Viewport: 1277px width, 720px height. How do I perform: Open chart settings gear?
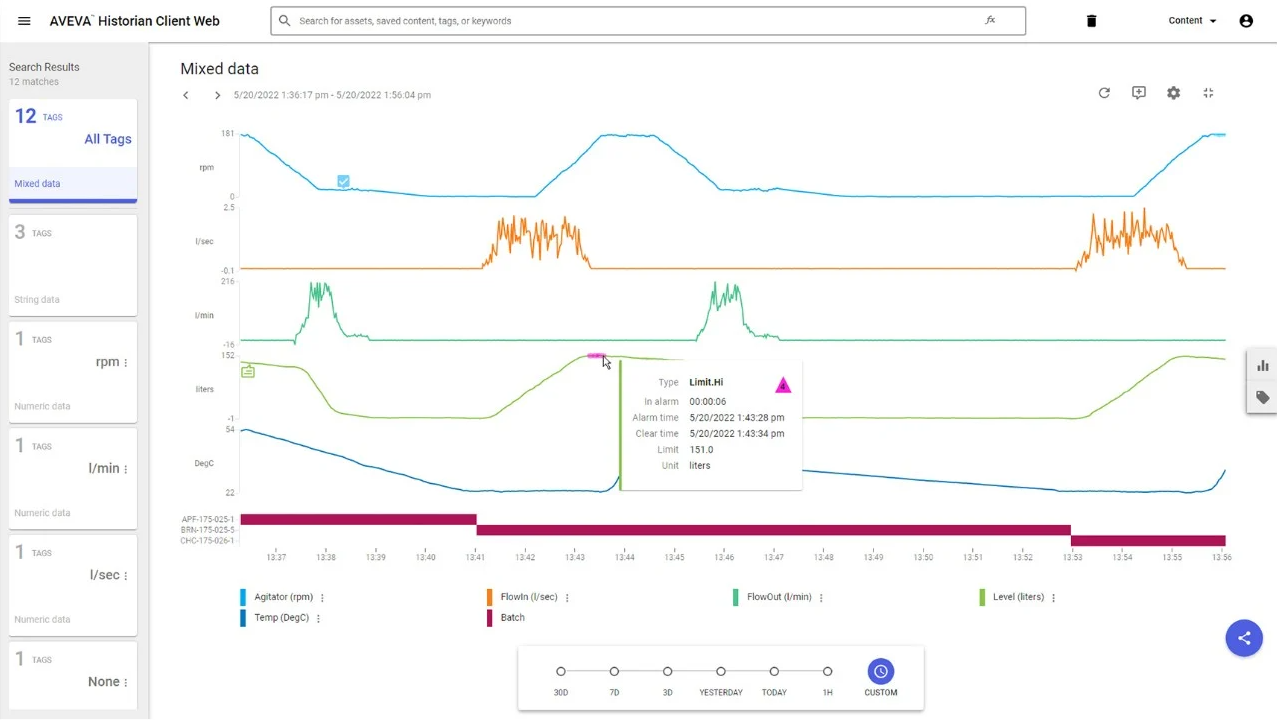pyautogui.click(x=1173, y=93)
